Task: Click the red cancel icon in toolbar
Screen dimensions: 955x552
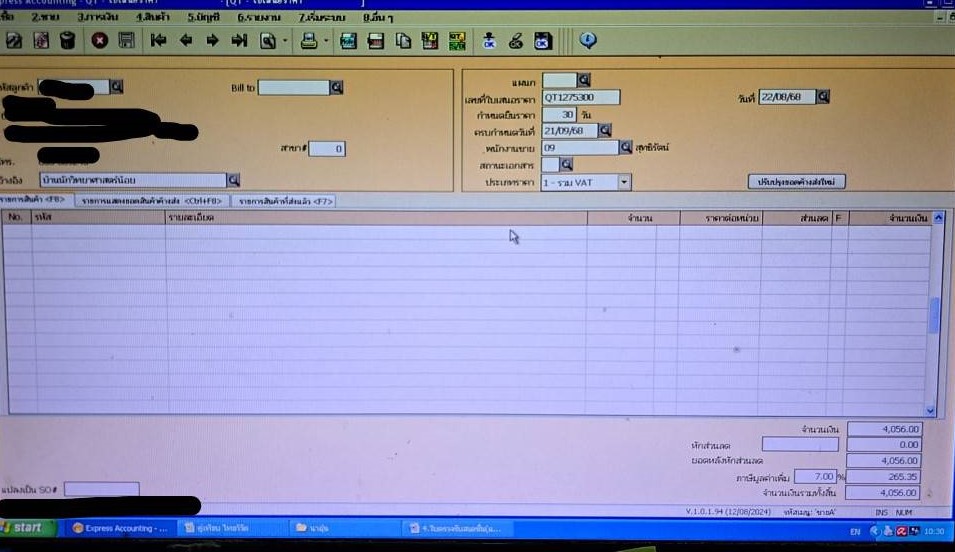Action: (99, 41)
